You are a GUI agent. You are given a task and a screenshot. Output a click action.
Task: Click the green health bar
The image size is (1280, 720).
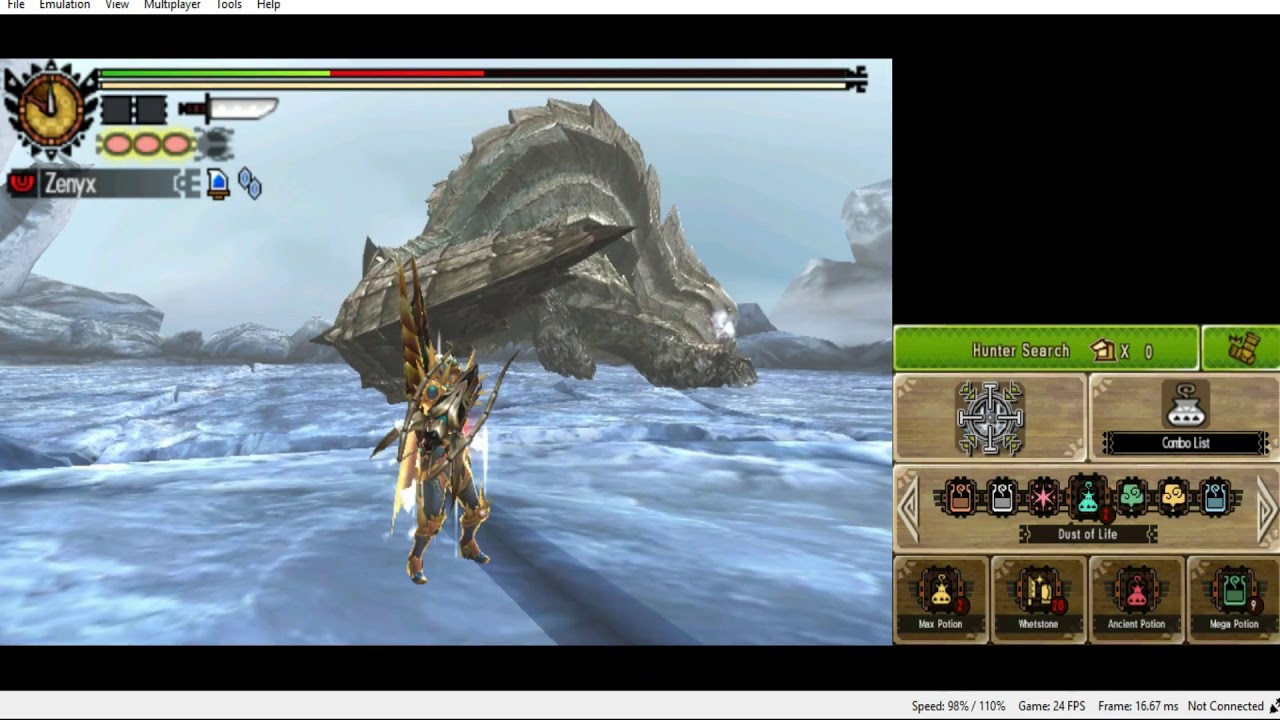click(214, 73)
